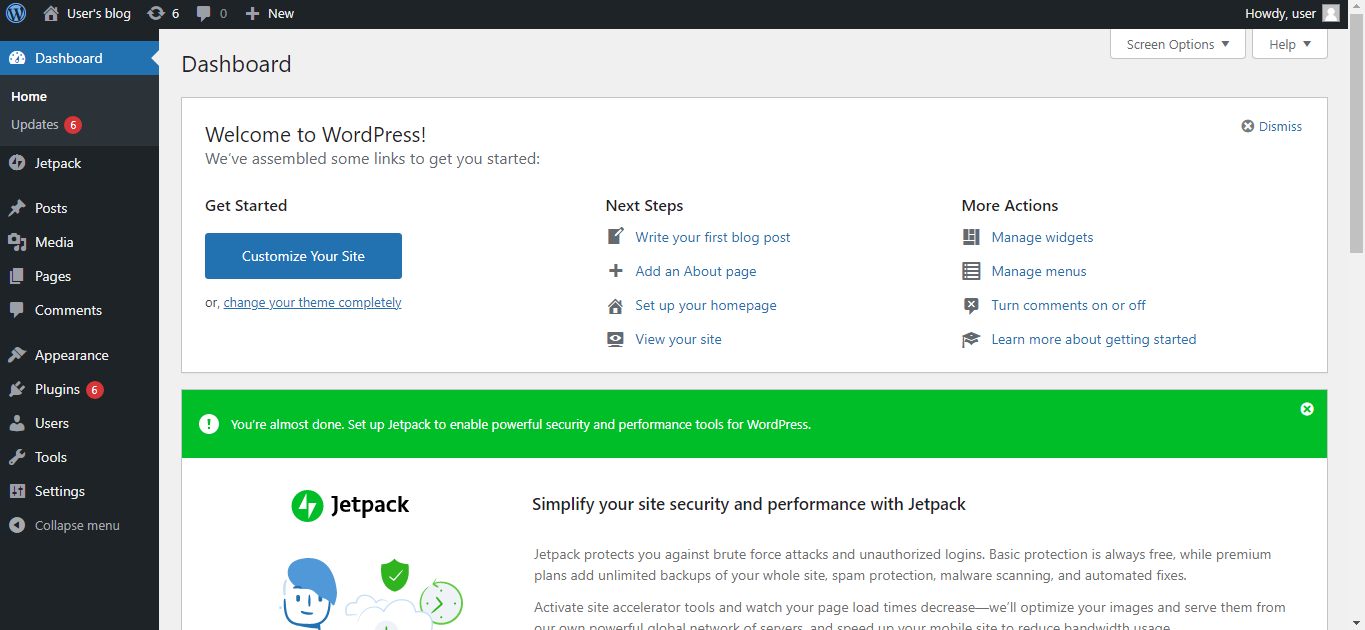
Task: Select Home submenu item
Action: (x=29, y=96)
